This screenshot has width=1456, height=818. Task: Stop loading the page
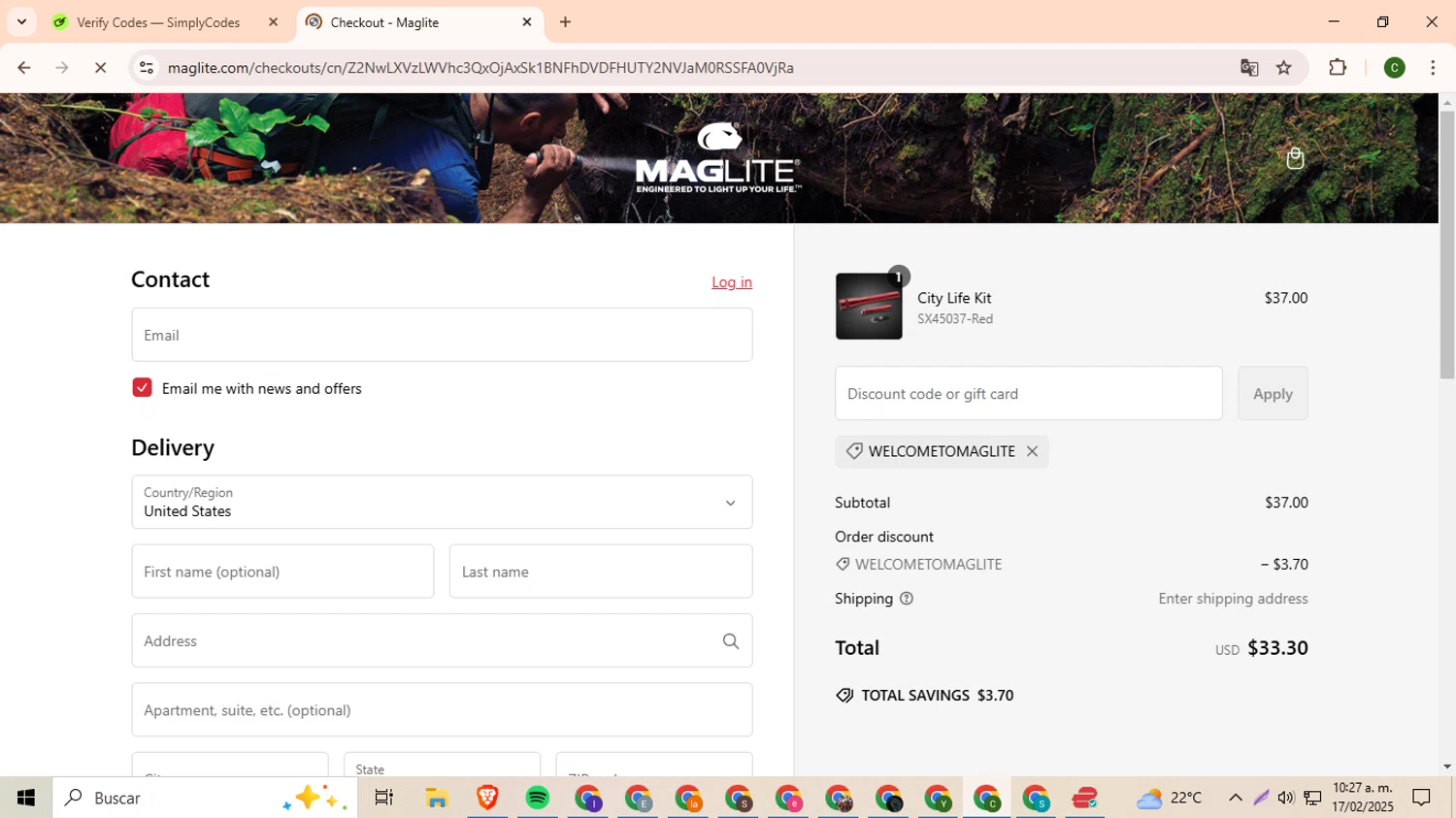click(100, 68)
